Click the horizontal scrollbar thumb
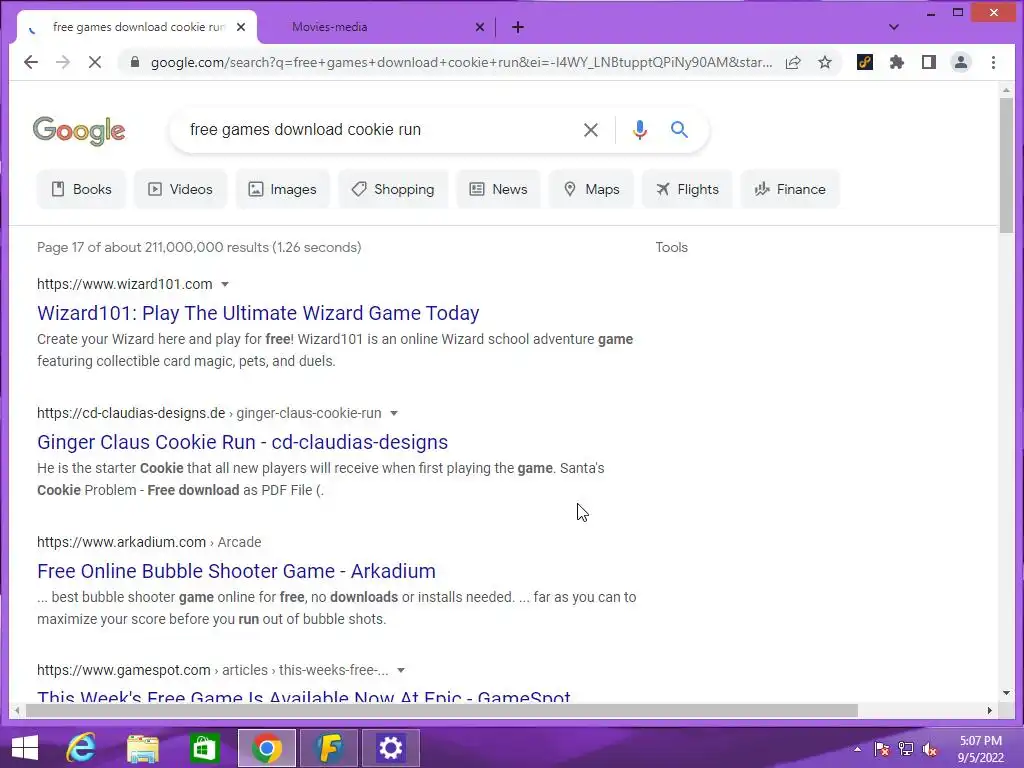Image resolution: width=1024 pixels, height=768 pixels. click(x=441, y=711)
